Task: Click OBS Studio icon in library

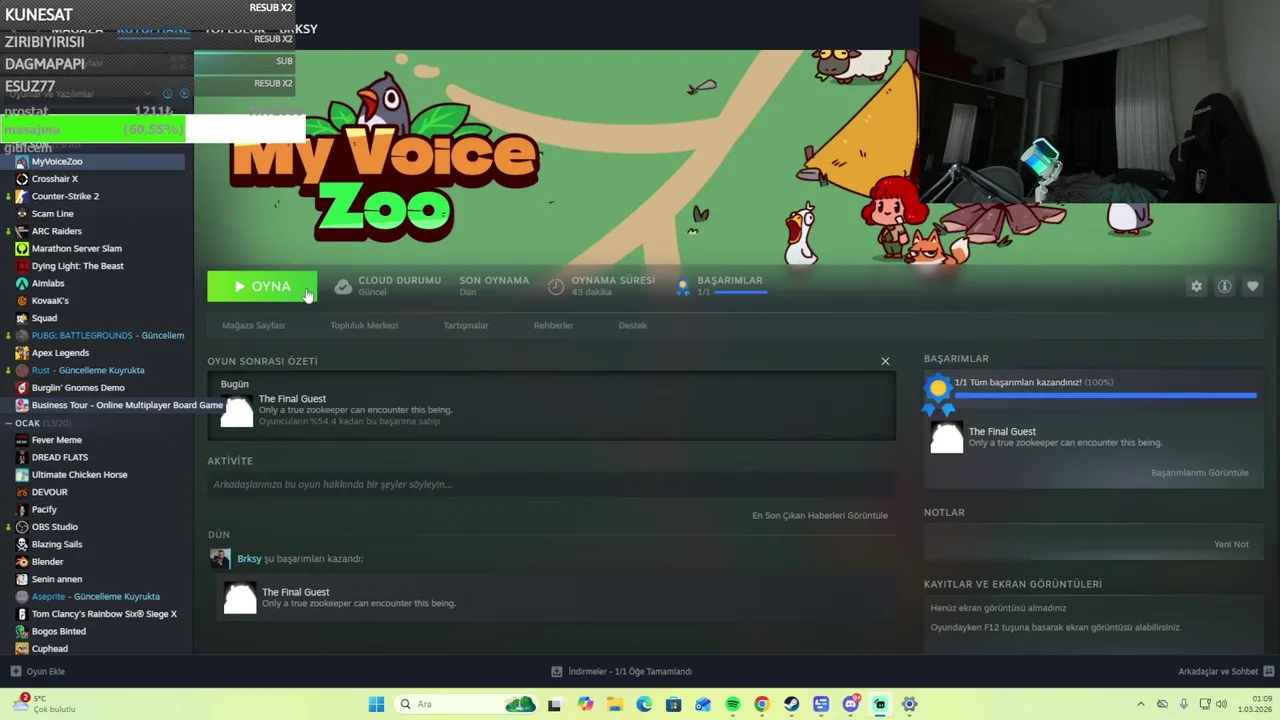Action: tap(22, 527)
